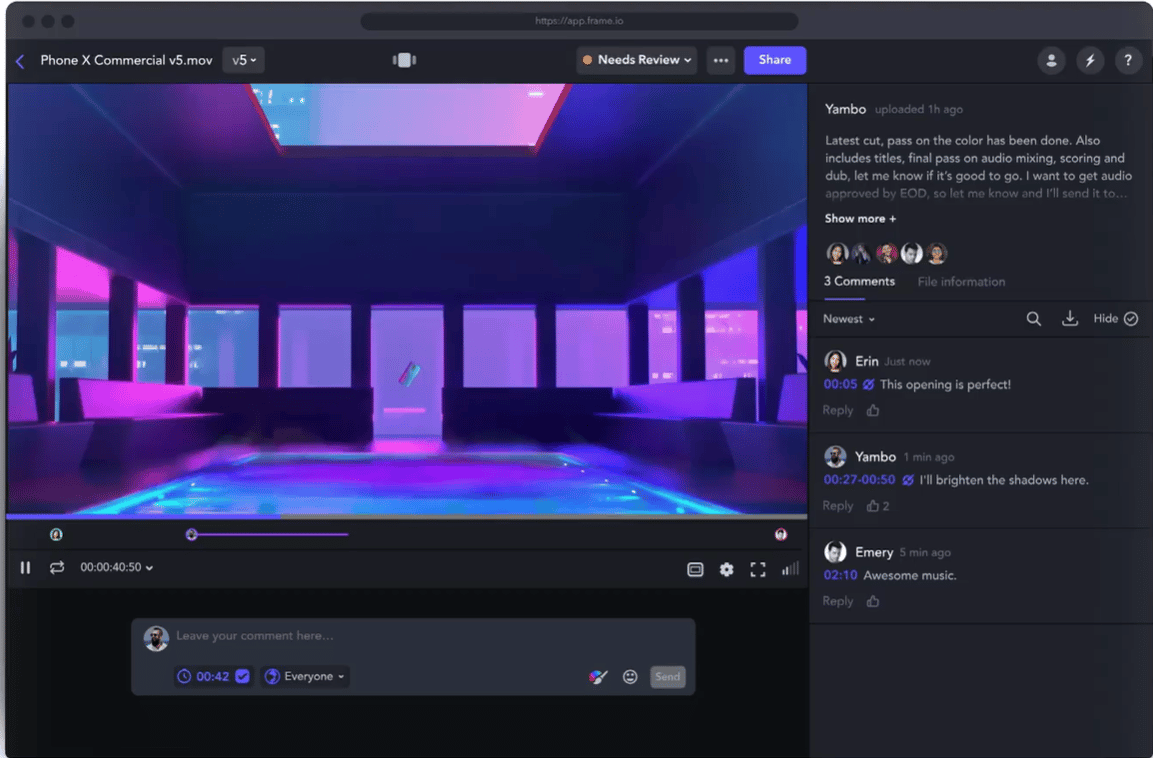This screenshot has width=1153, height=758.
Task: Click Emery's avatar in the comments list
Action: pos(835,552)
